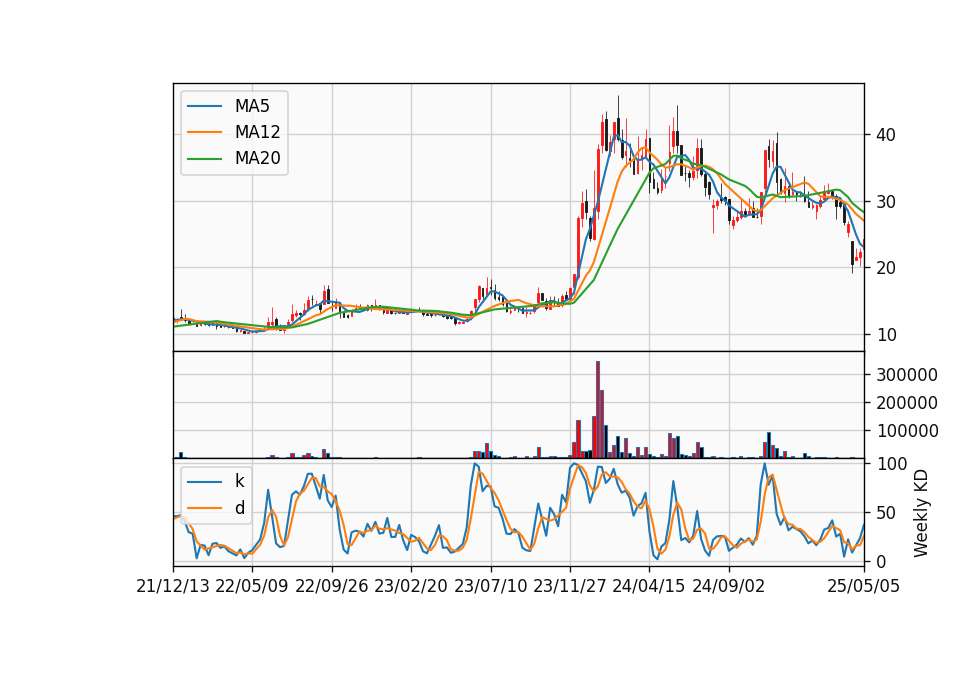Image resolution: width=960 pixels, height=690 pixels.
Task: Click the MA20 legend label
Action: (257, 159)
